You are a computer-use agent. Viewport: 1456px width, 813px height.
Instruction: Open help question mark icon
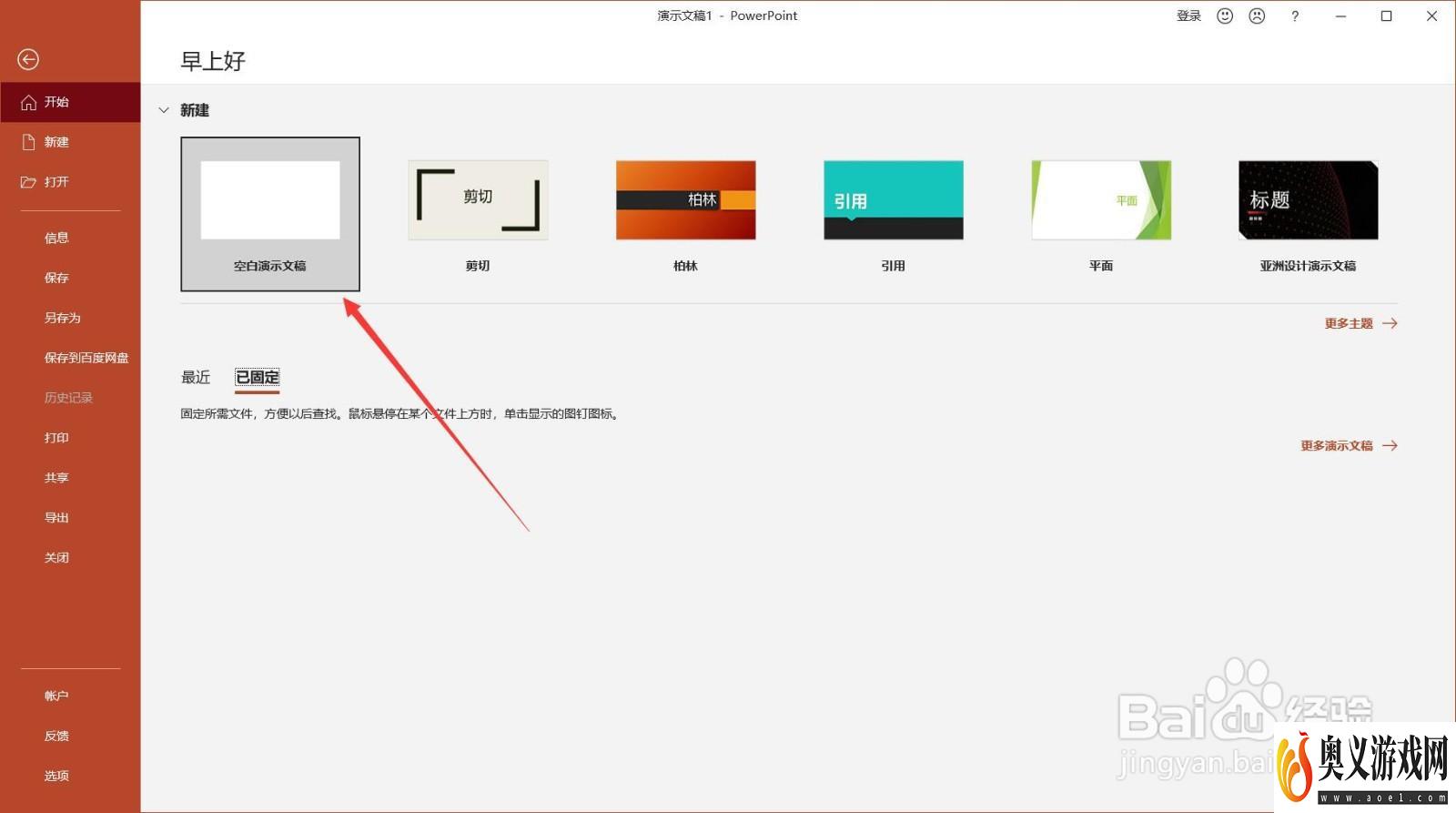[x=1295, y=15]
